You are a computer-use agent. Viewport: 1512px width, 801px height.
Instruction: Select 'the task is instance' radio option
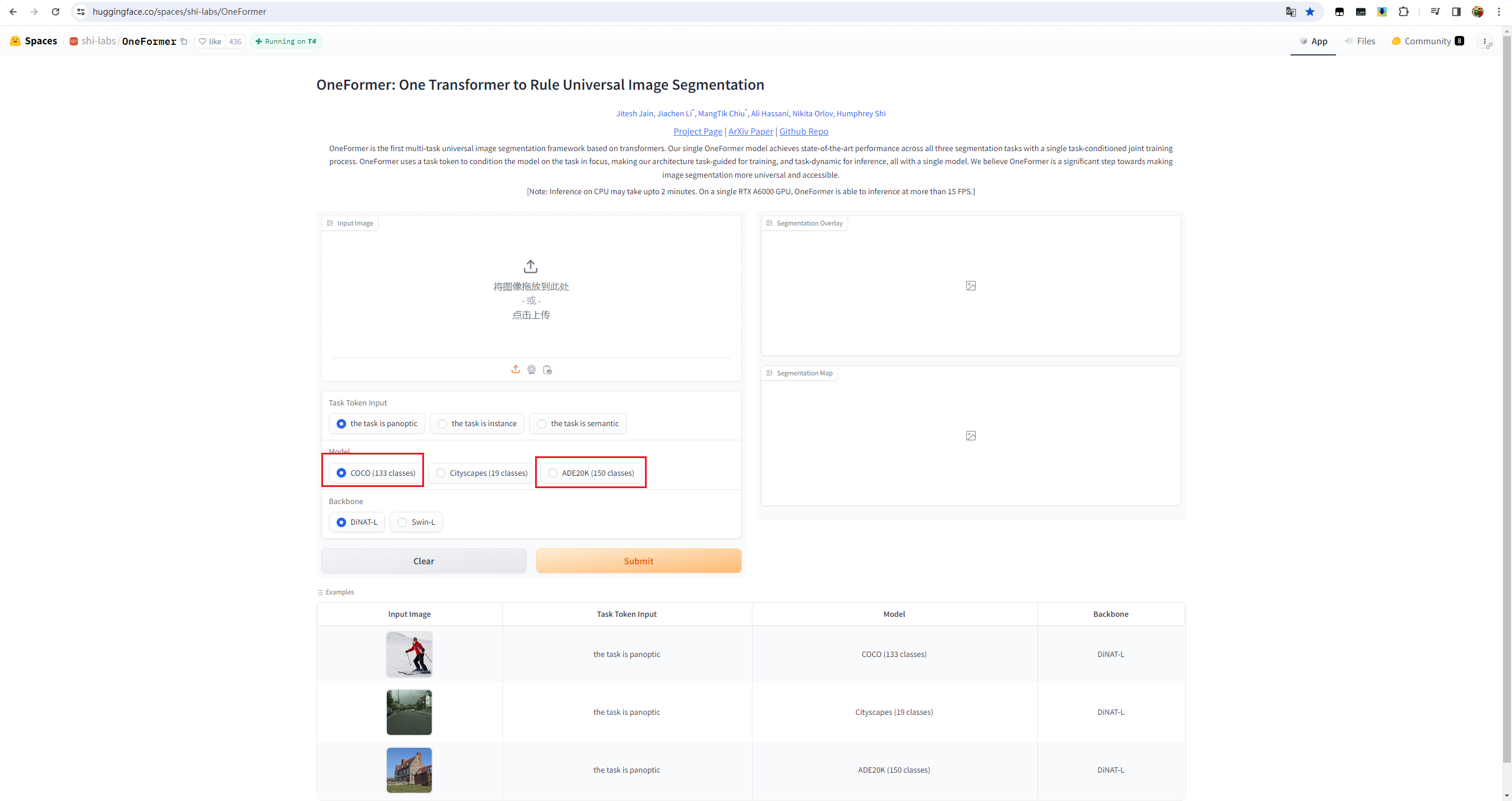tap(477, 424)
